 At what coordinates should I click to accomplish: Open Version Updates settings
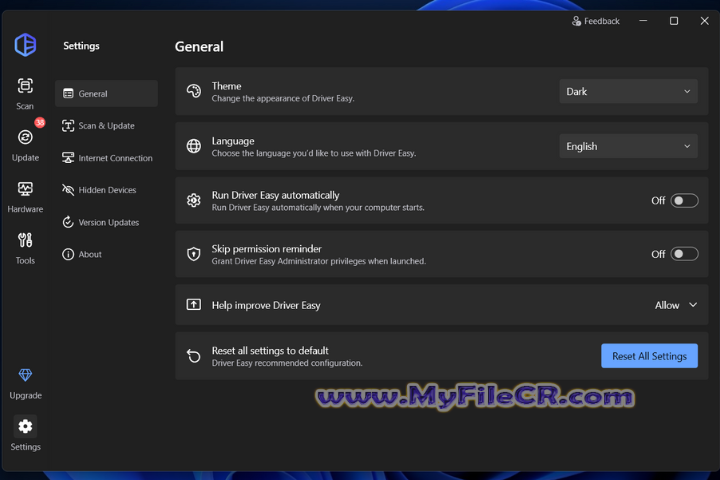coord(107,222)
